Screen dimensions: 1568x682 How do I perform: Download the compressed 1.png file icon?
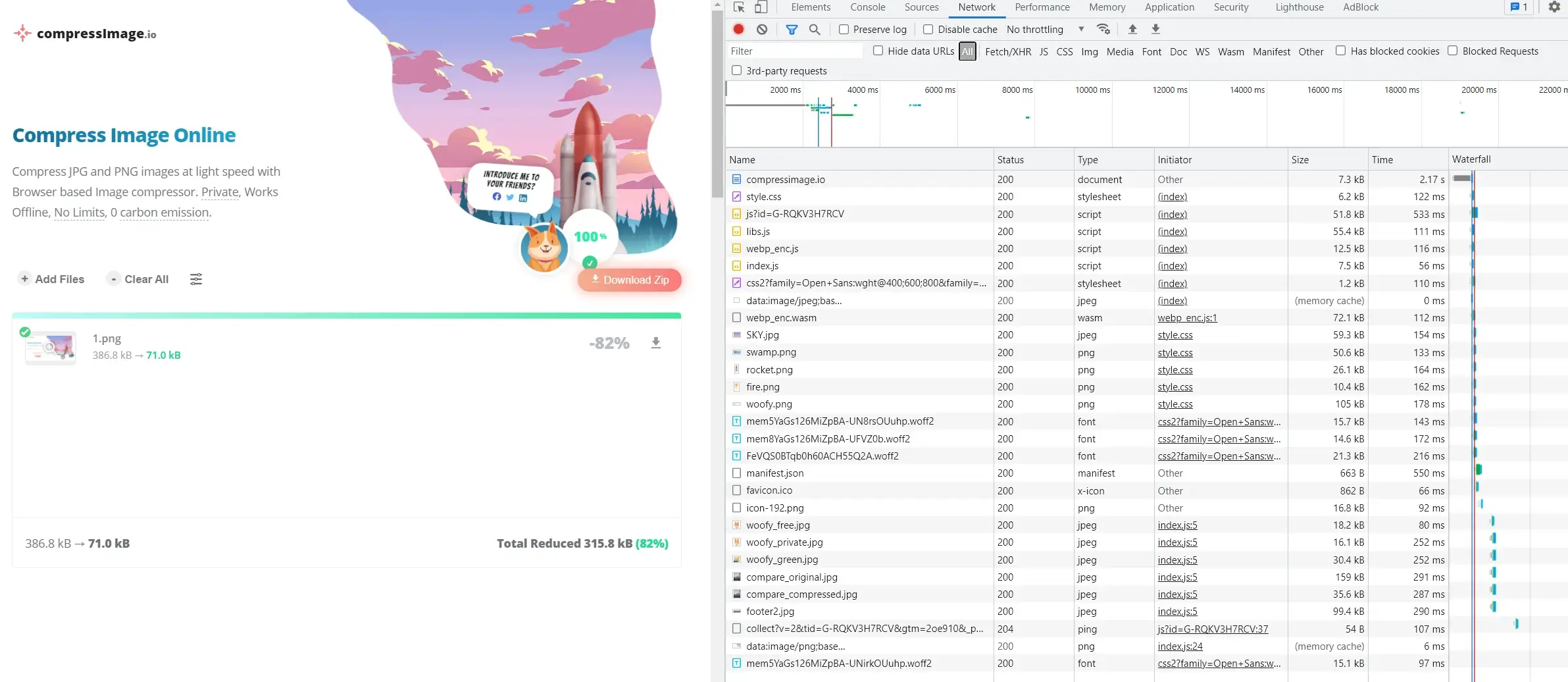click(655, 343)
